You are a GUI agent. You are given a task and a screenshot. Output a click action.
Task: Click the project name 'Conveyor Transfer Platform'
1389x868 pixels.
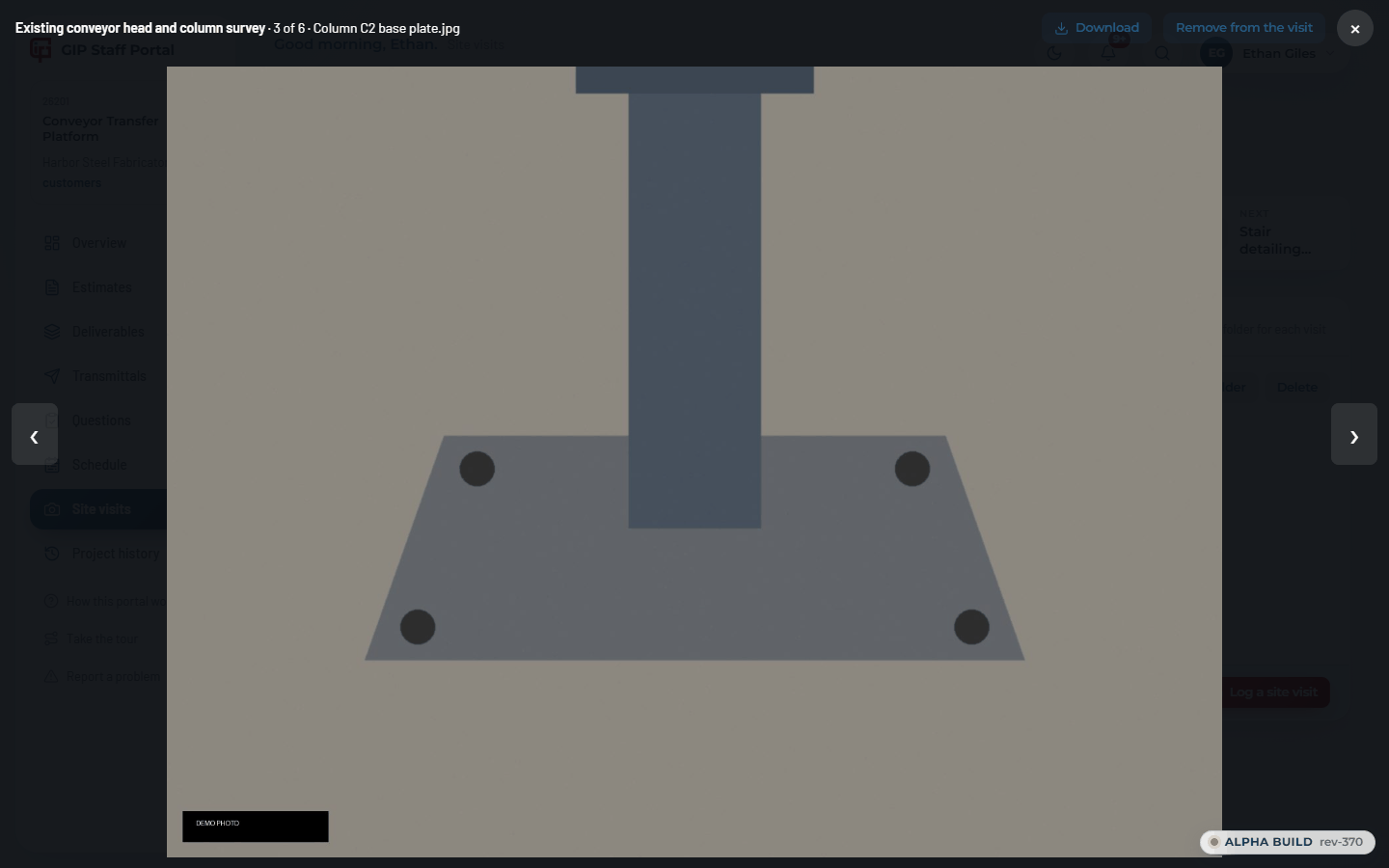tap(101, 128)
